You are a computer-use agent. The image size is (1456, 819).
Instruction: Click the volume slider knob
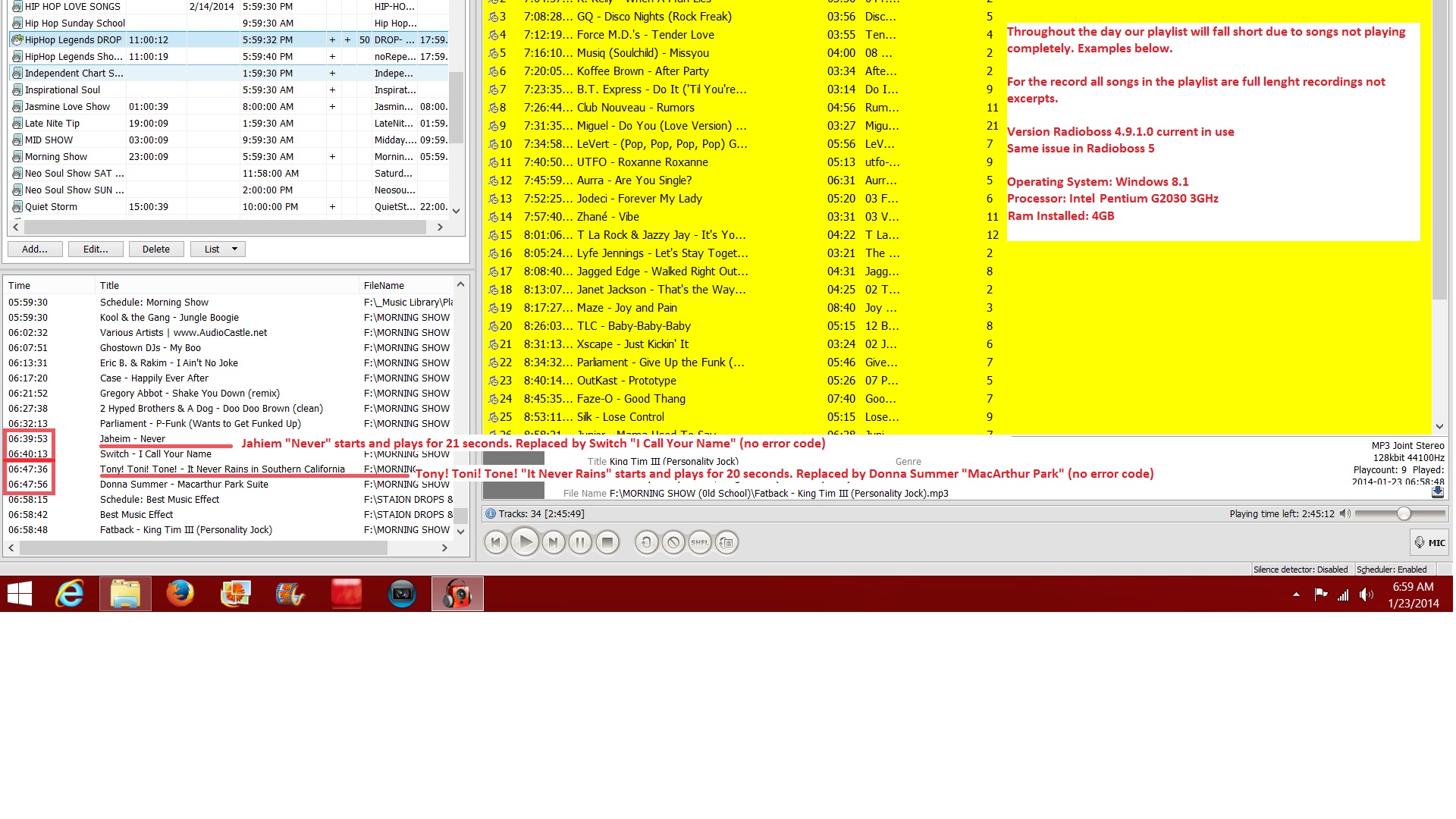tap(1404, 513)
